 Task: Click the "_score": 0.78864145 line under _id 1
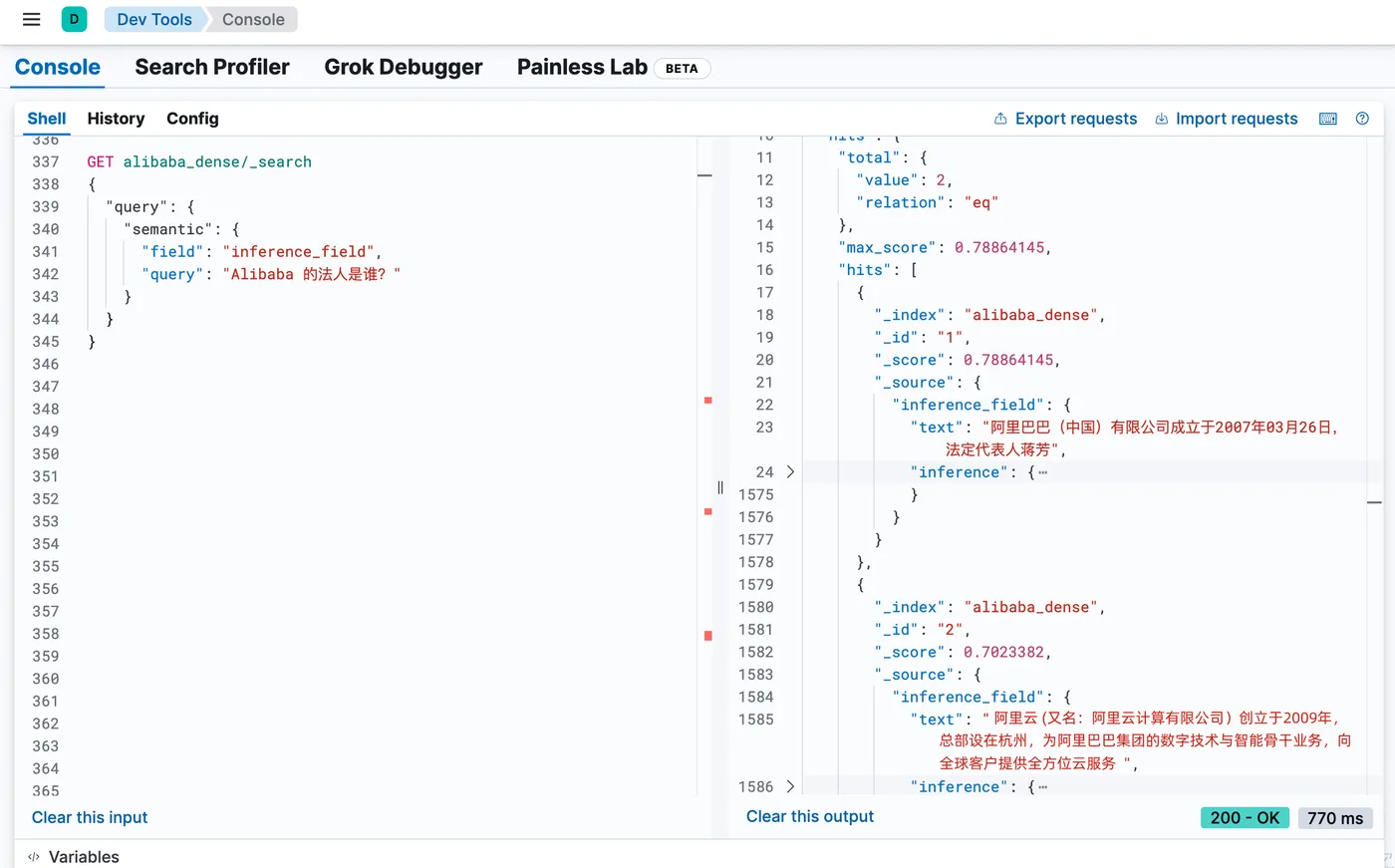point(968,360)
